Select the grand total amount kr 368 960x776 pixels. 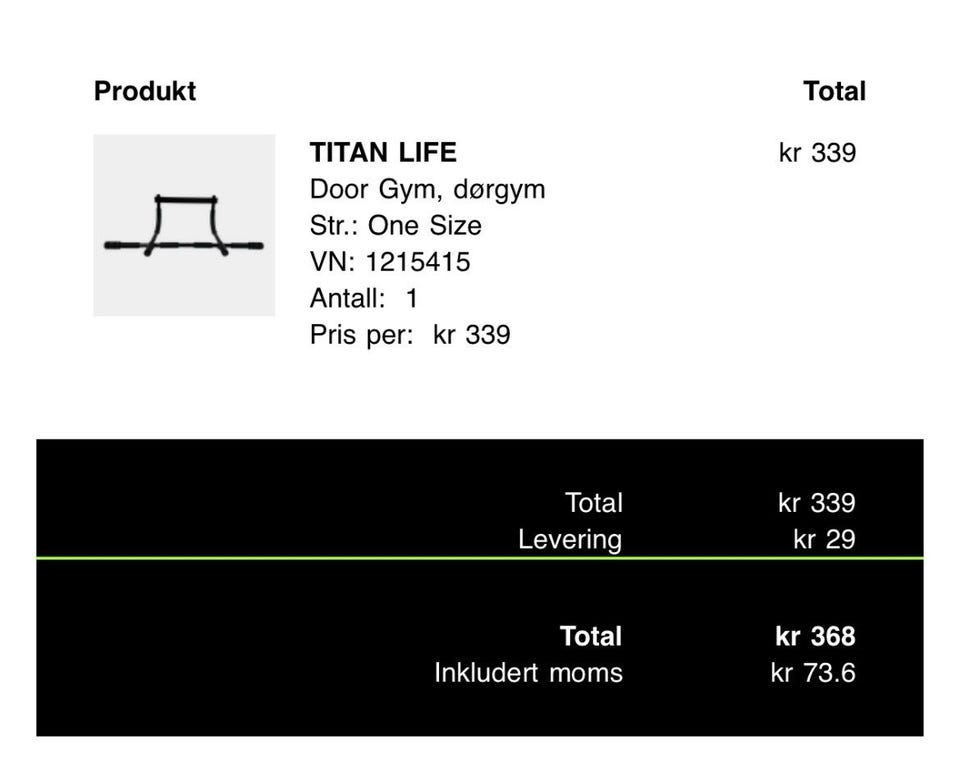pos(815,636)
